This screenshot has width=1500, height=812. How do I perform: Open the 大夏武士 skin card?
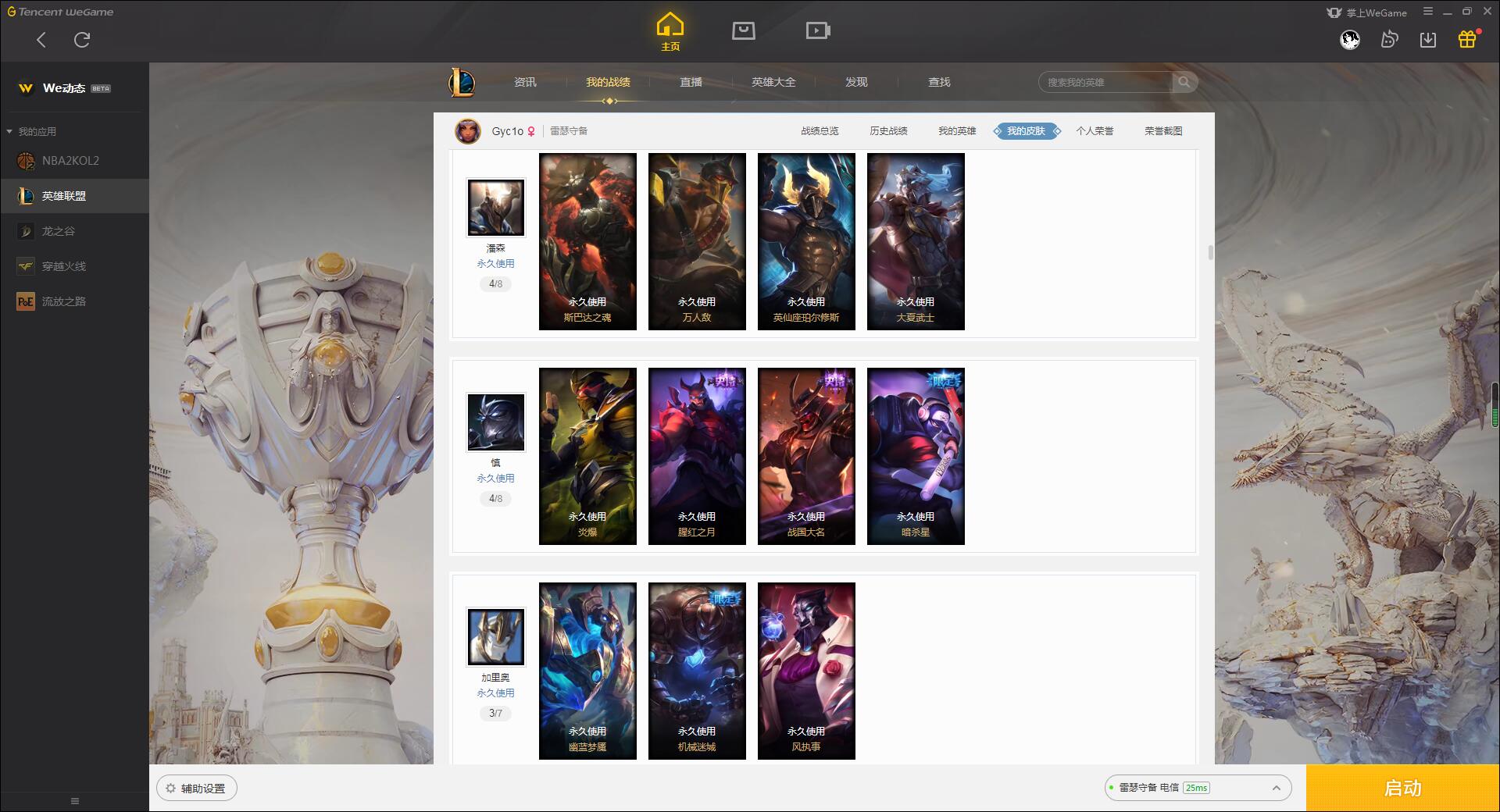916,241
